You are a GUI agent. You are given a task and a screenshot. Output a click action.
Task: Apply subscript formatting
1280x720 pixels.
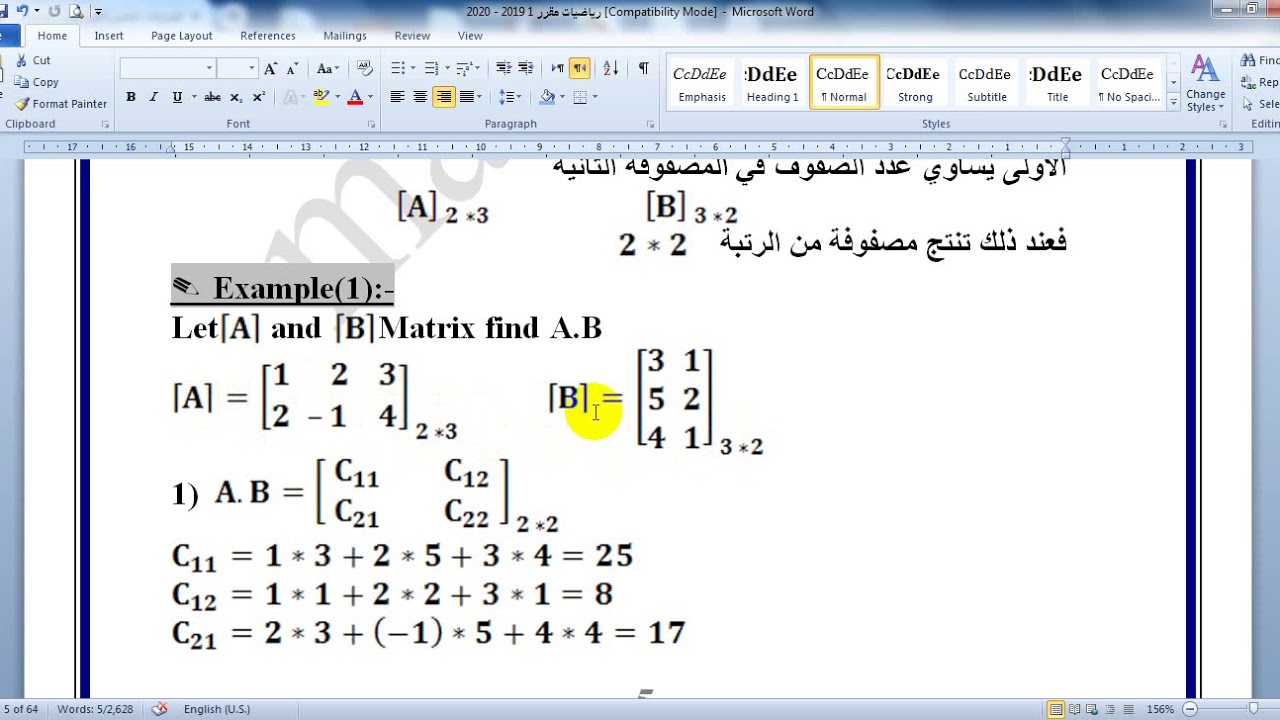click(x=236, y=97)
